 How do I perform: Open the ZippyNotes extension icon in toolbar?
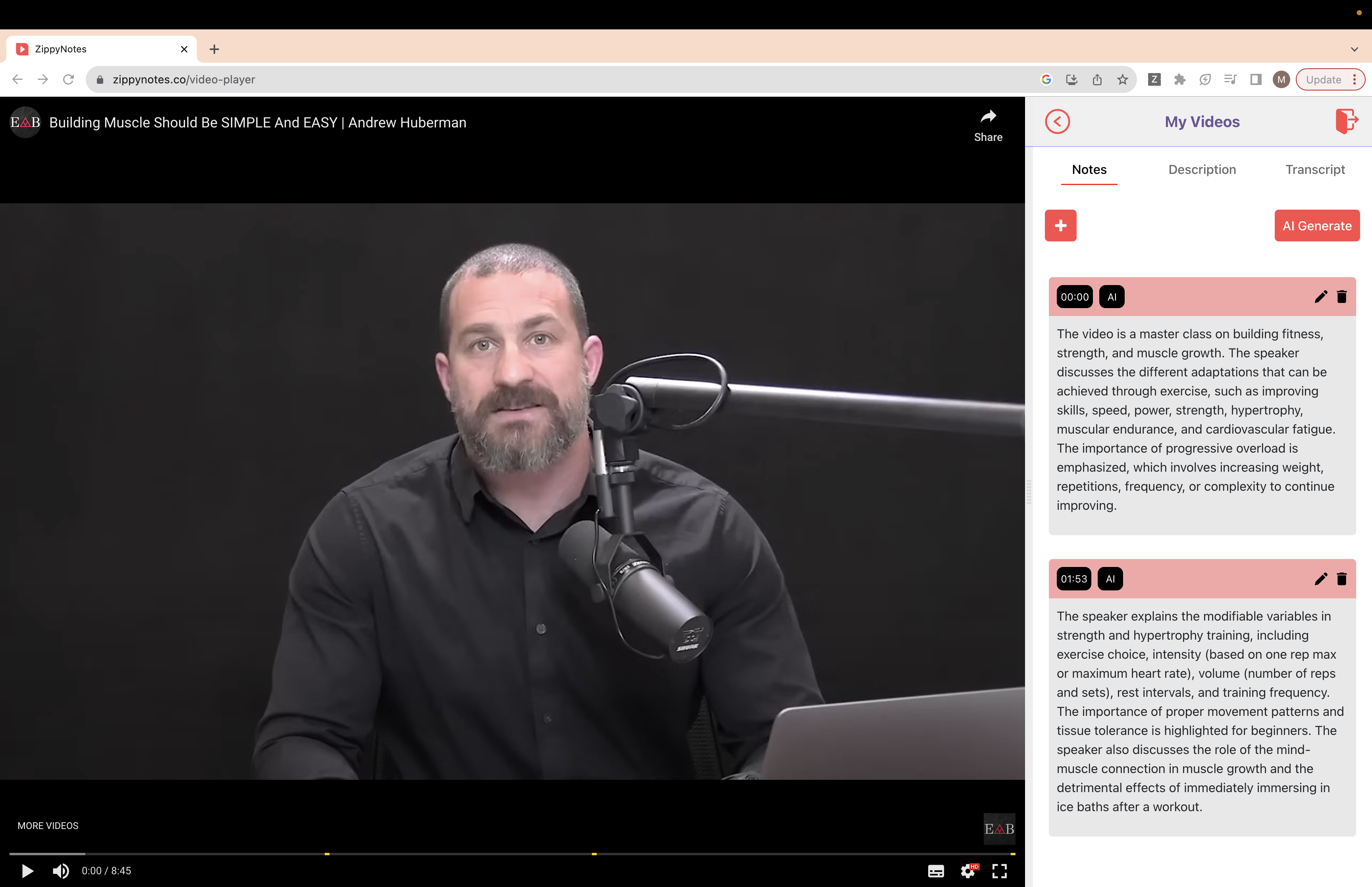(1154, 79)
